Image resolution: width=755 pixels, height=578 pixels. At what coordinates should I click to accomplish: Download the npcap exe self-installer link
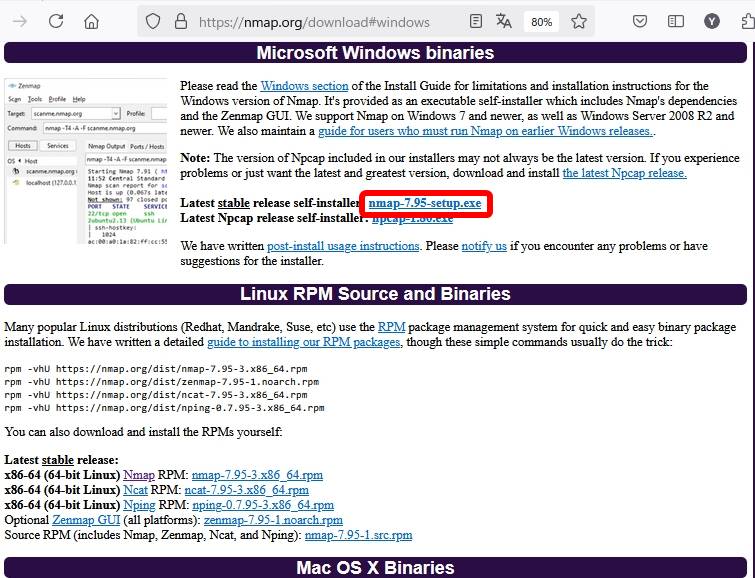tap(413, 218)
